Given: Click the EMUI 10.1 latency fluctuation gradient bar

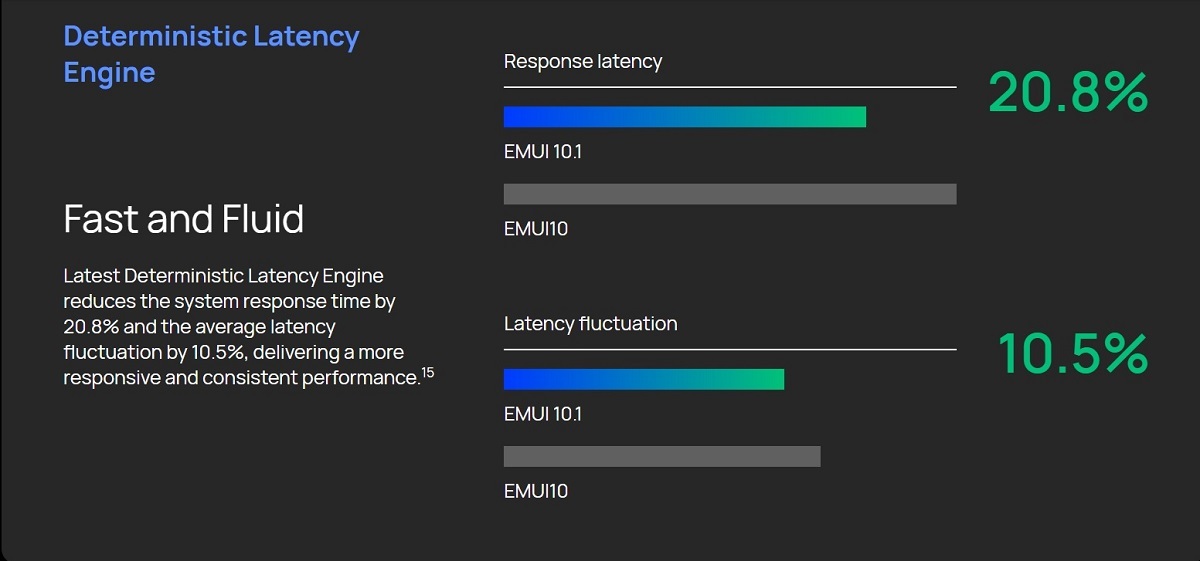Looking at the screenshot, I should coord(644,379).
